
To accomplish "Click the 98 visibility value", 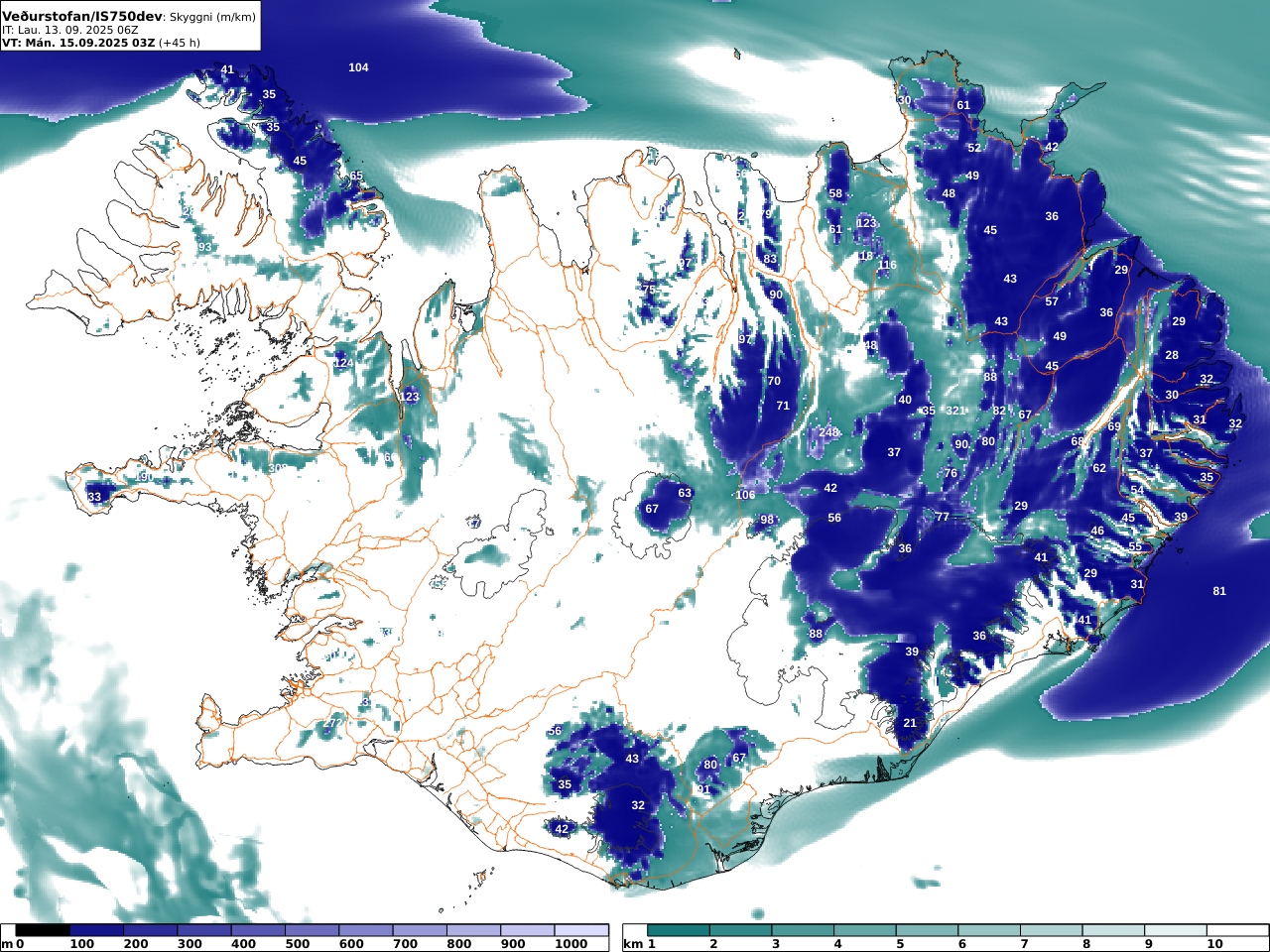I will [x=767, y=520].
